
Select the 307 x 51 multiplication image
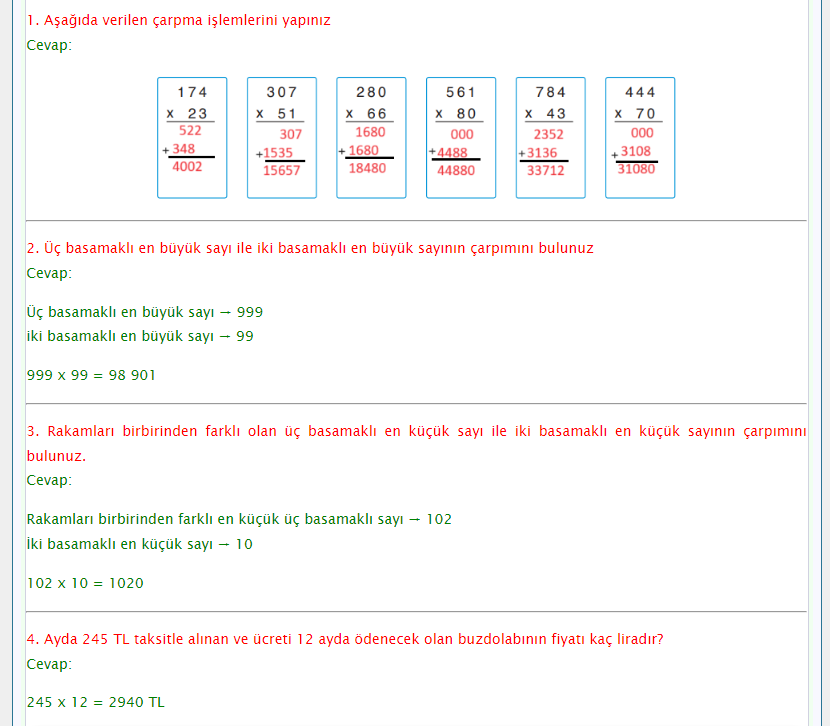[282, 138]
